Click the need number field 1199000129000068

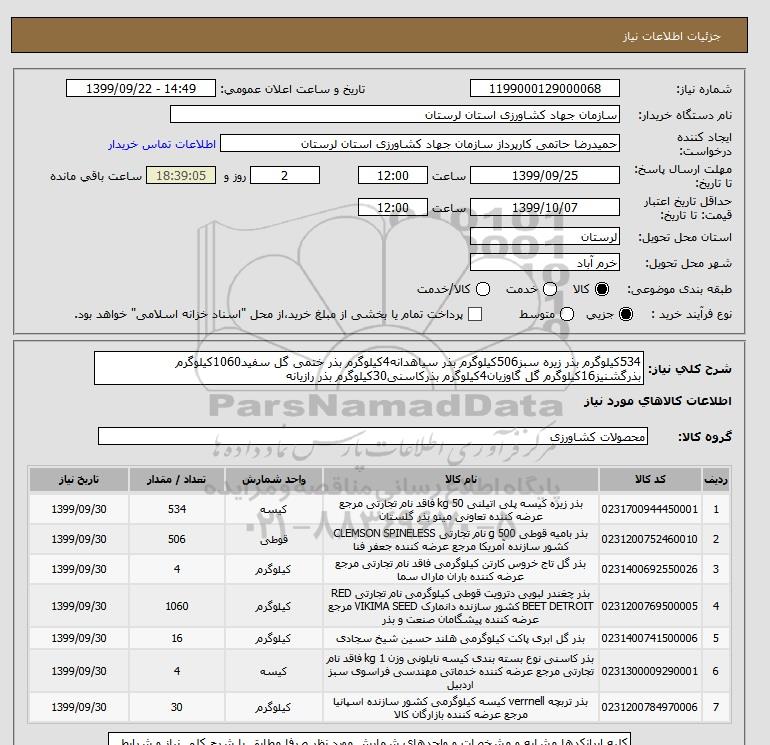click(x=545, y=88)
